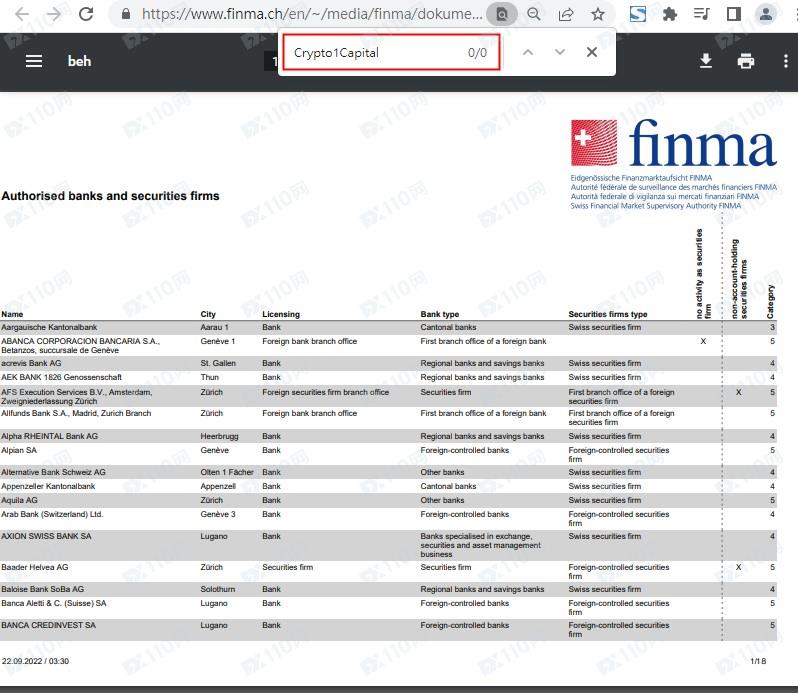Open PDF viewer more actions menu

click(x=786, y=61)
